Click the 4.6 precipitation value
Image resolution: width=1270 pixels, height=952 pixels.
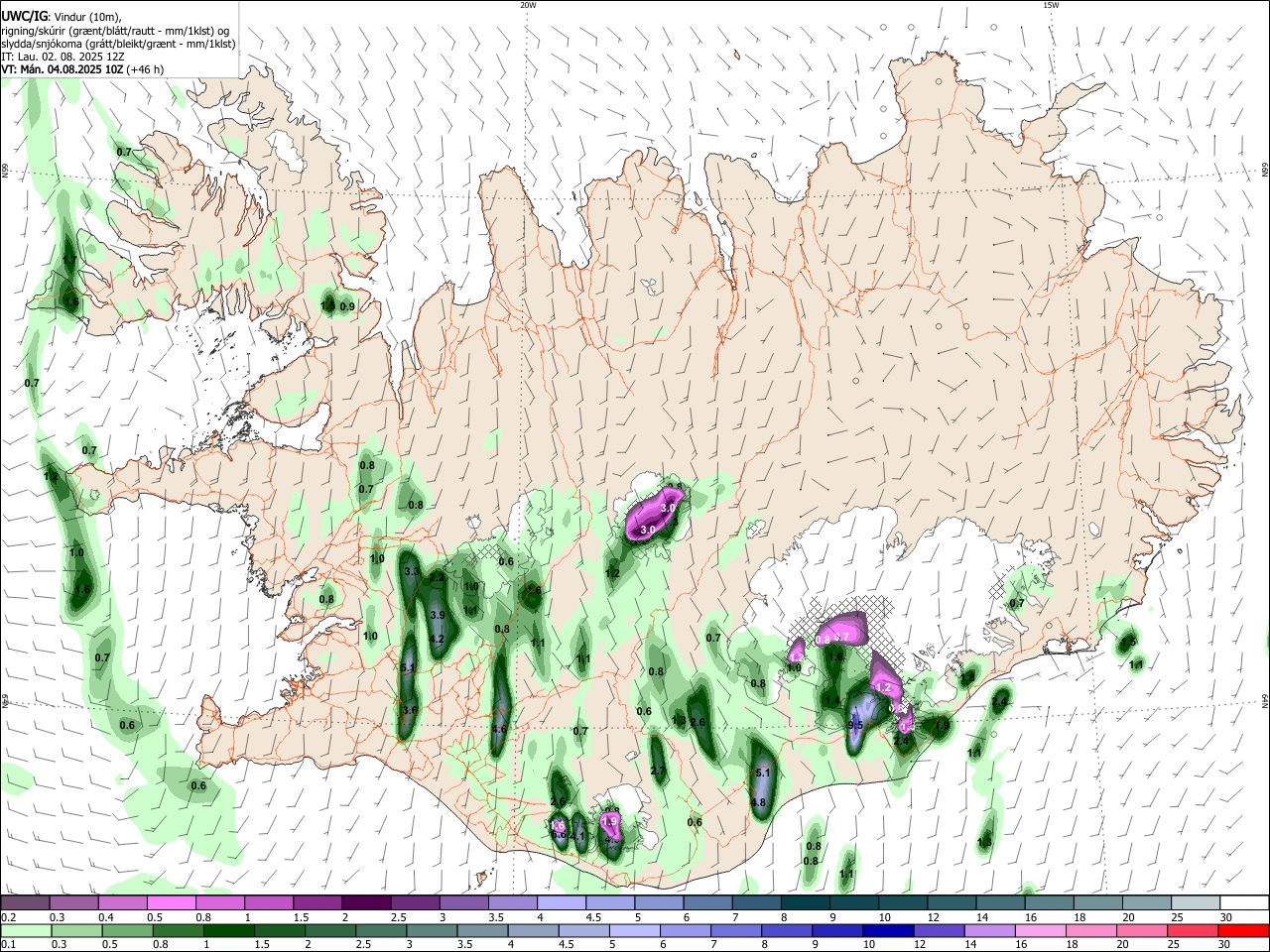[x=500, y=729]
